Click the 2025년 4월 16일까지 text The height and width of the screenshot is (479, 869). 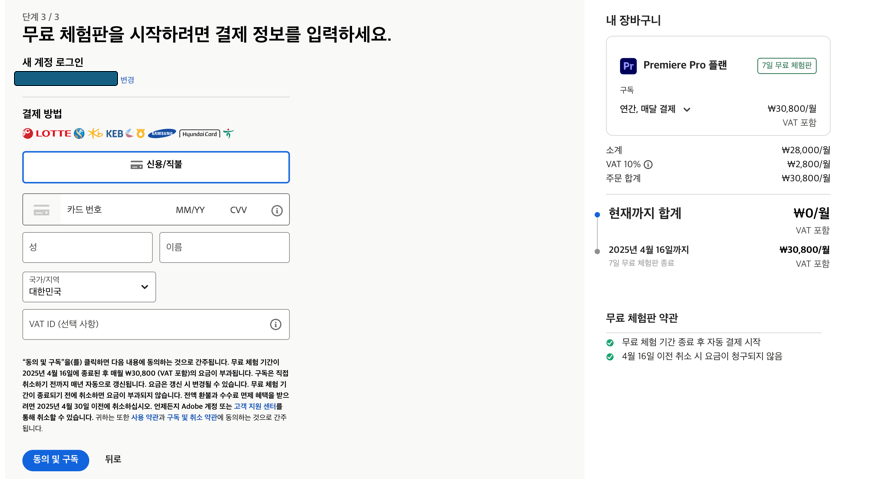[x=648, y=250]
